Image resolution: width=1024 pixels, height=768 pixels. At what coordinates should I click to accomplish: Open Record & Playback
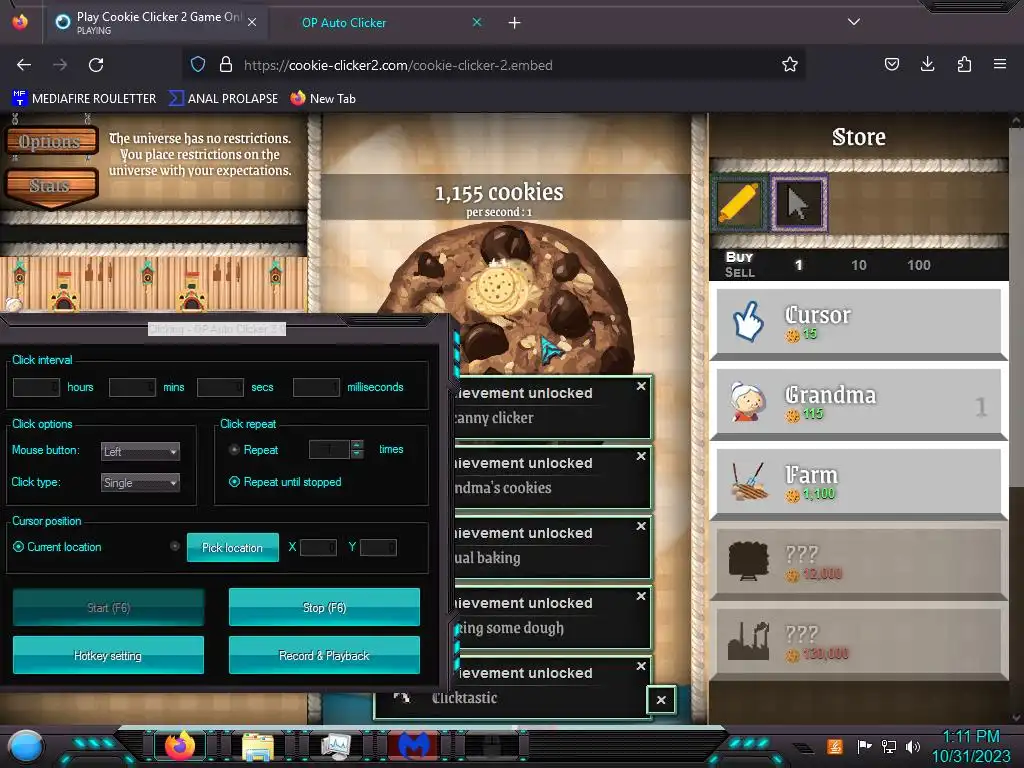point(325,655)
